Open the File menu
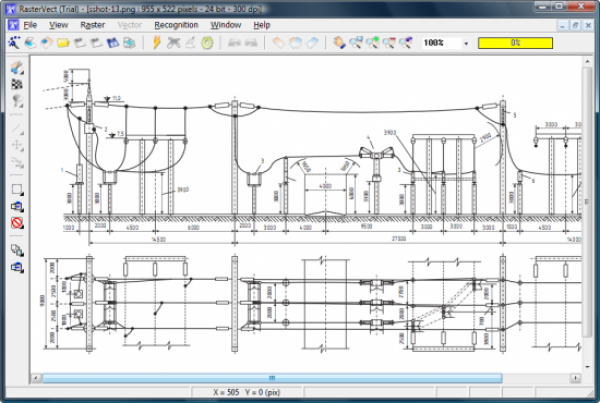The image size is (600, 403). (30, 24)
